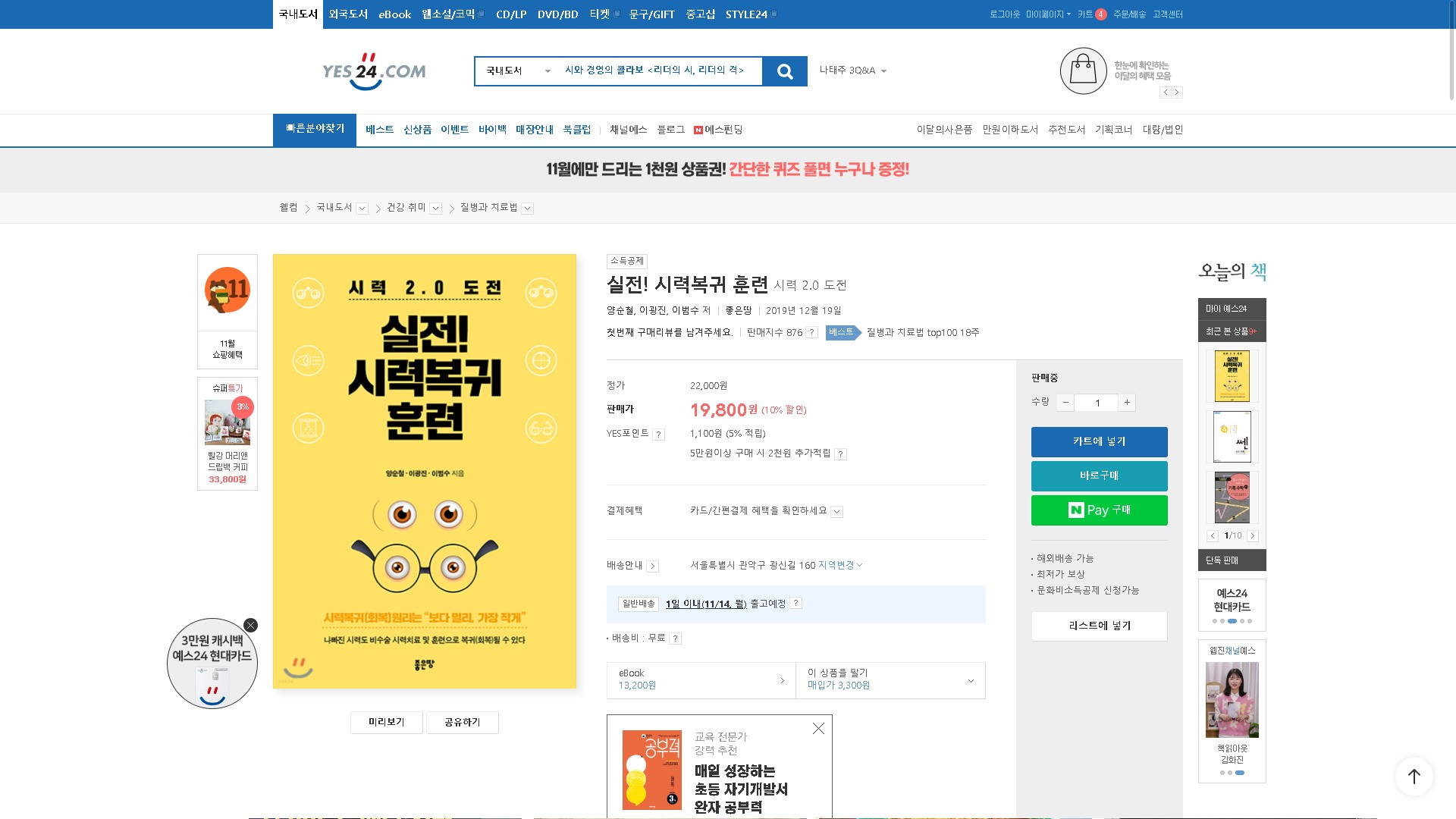Click the magnifier search button
The image size is (1456, 819).
pos(785,71)
